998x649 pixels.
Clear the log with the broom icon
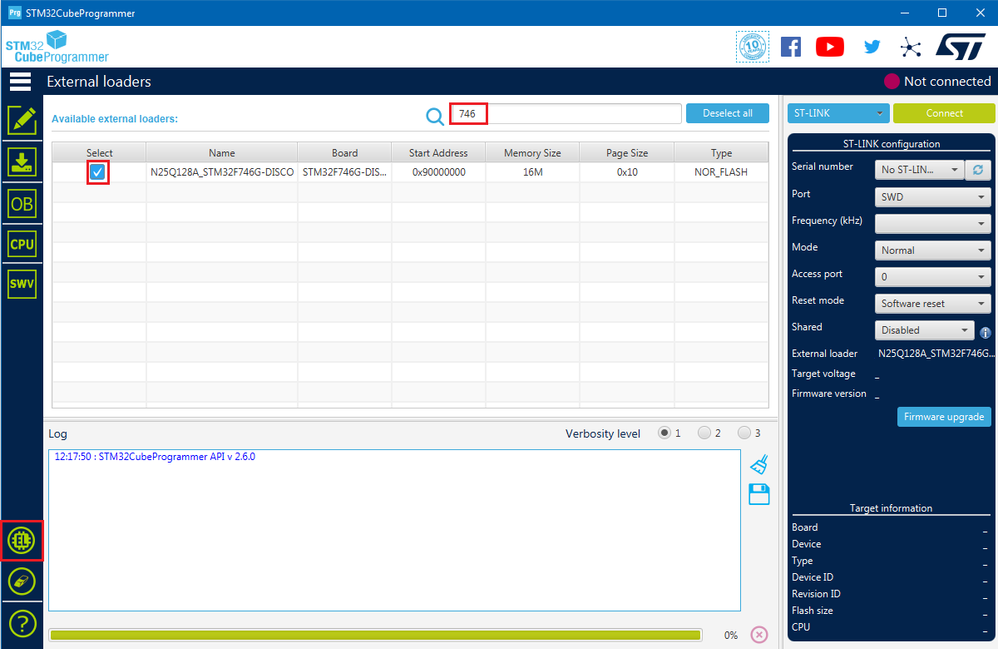pyautogui.click(x=759, y=464)
